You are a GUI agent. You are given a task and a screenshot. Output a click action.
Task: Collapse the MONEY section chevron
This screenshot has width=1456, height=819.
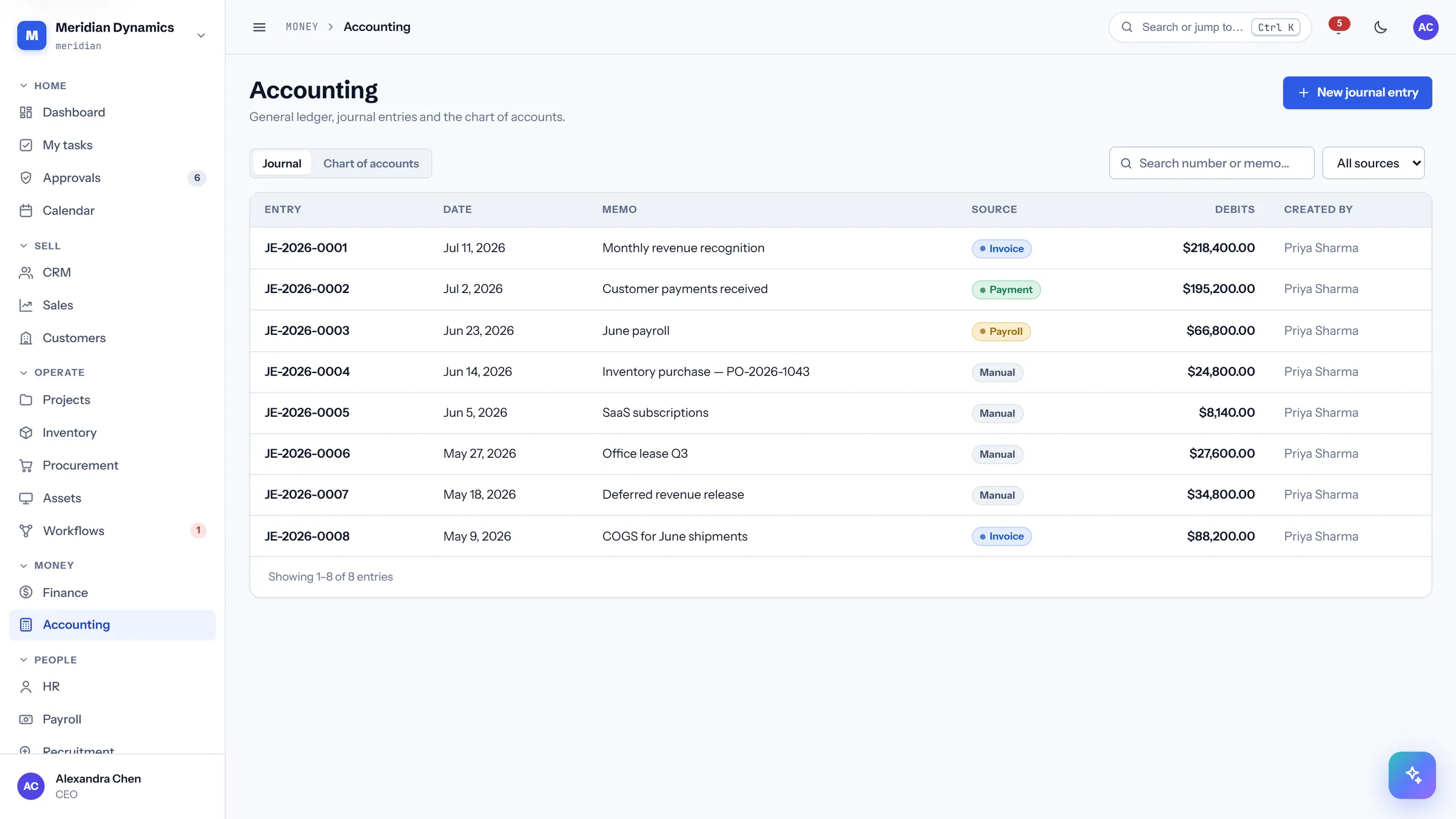pos(24,565)
